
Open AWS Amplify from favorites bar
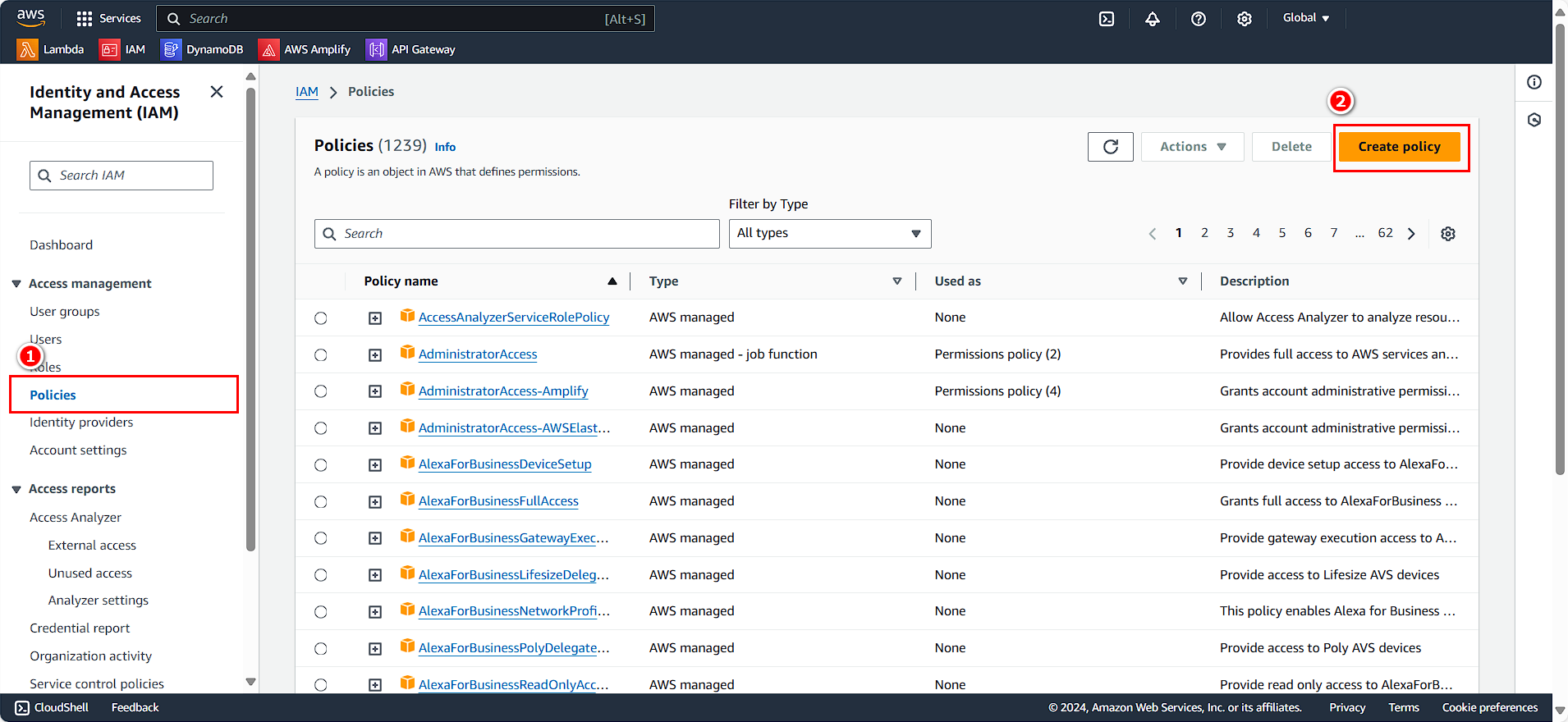click(305, 49)
